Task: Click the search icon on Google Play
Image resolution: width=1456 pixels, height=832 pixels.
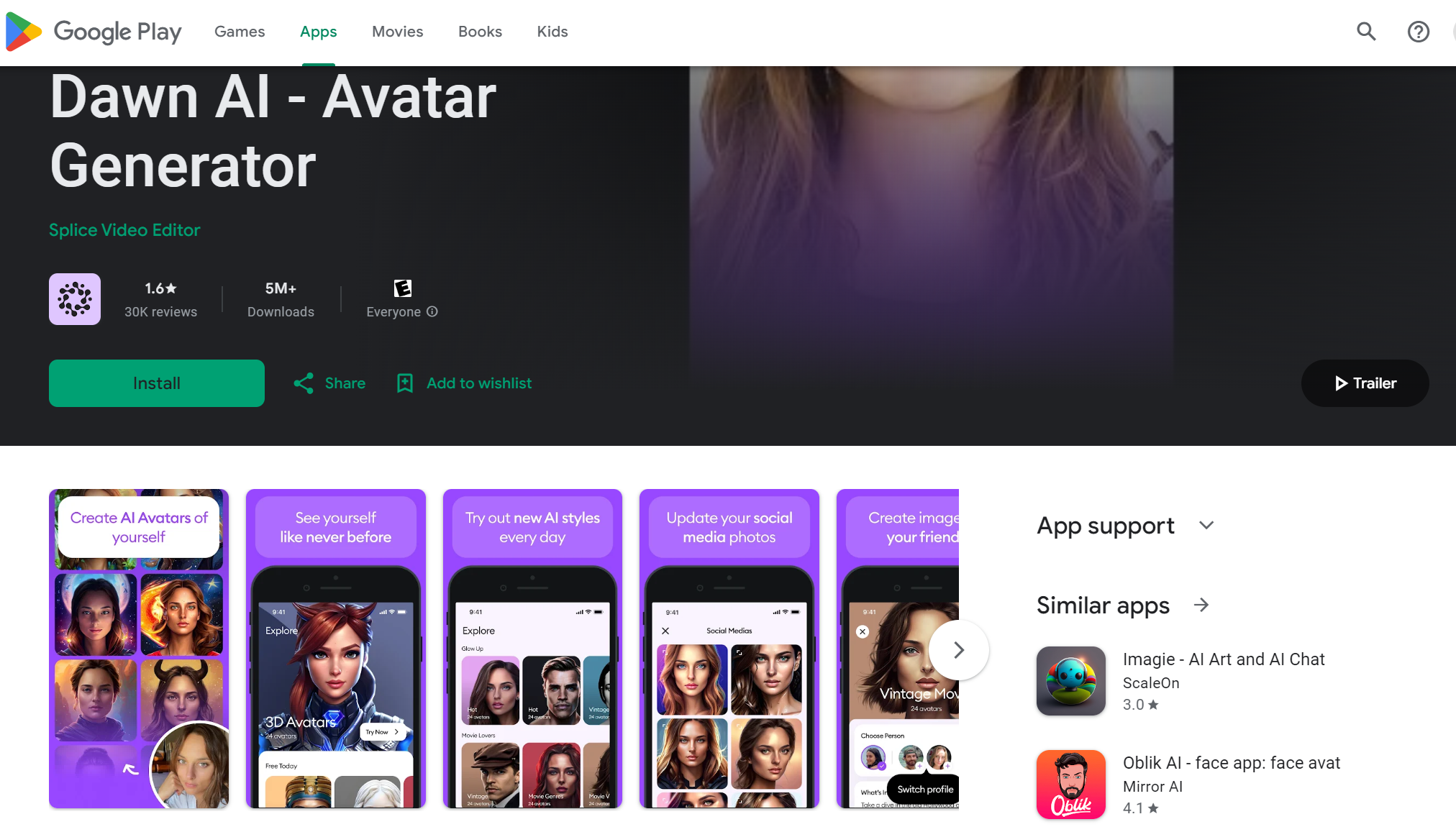Action: [1366, 32]
